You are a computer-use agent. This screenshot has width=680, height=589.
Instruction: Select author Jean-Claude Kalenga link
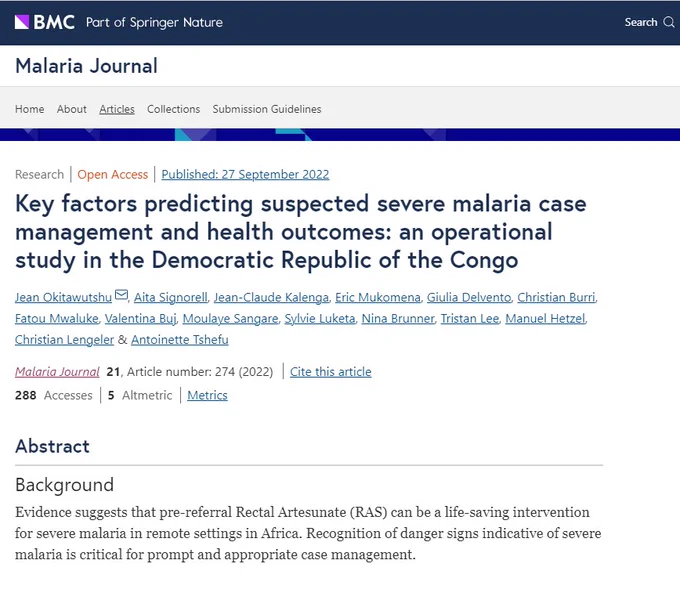click(x=271, y=298)
